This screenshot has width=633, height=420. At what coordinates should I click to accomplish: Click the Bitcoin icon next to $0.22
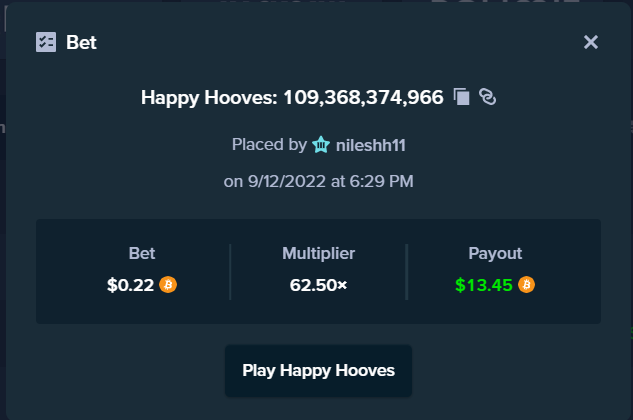coord(168,285)
